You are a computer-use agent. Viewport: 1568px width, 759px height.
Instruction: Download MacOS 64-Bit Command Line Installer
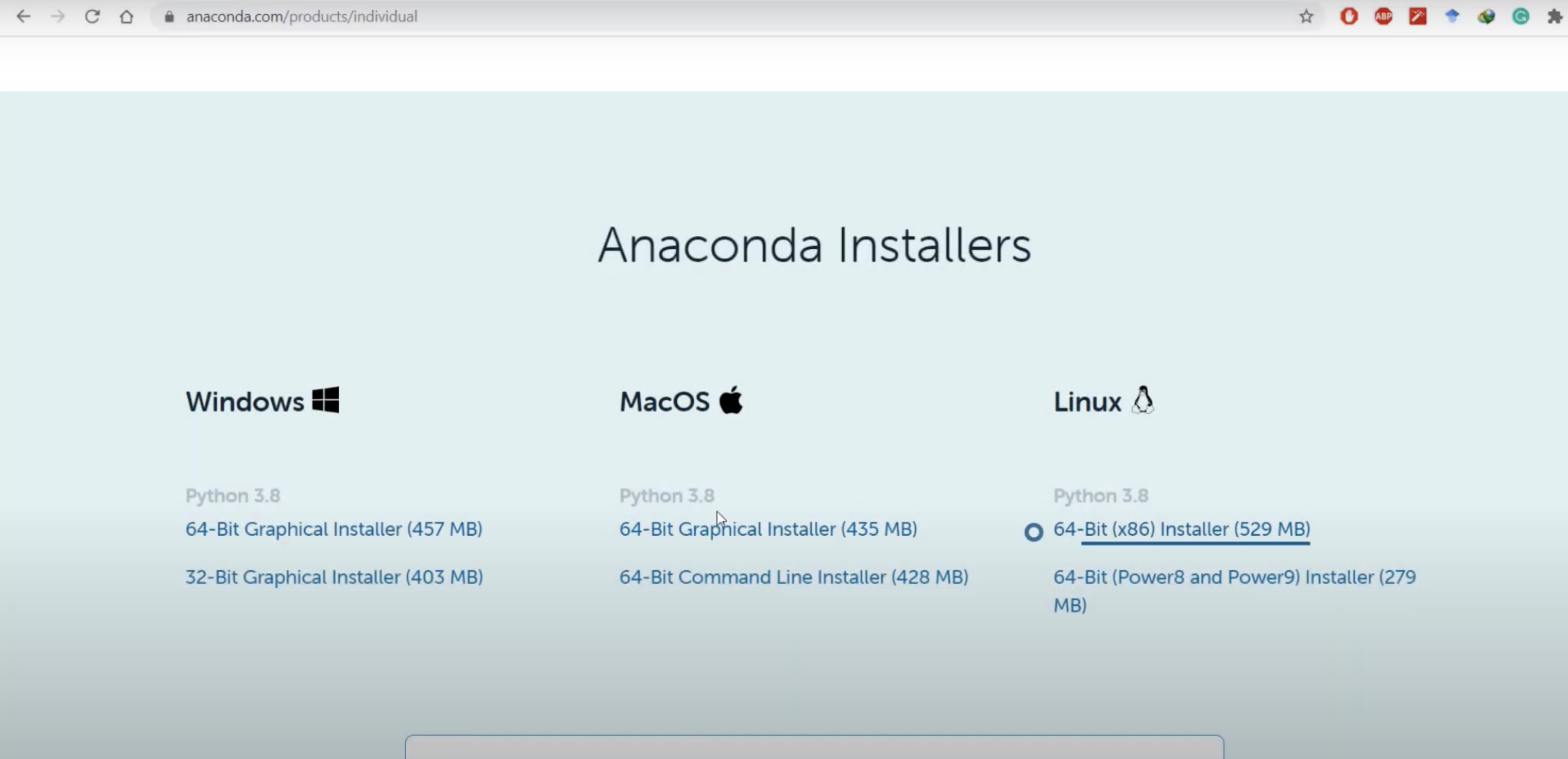pyautogui.click(x=793, y=577)
